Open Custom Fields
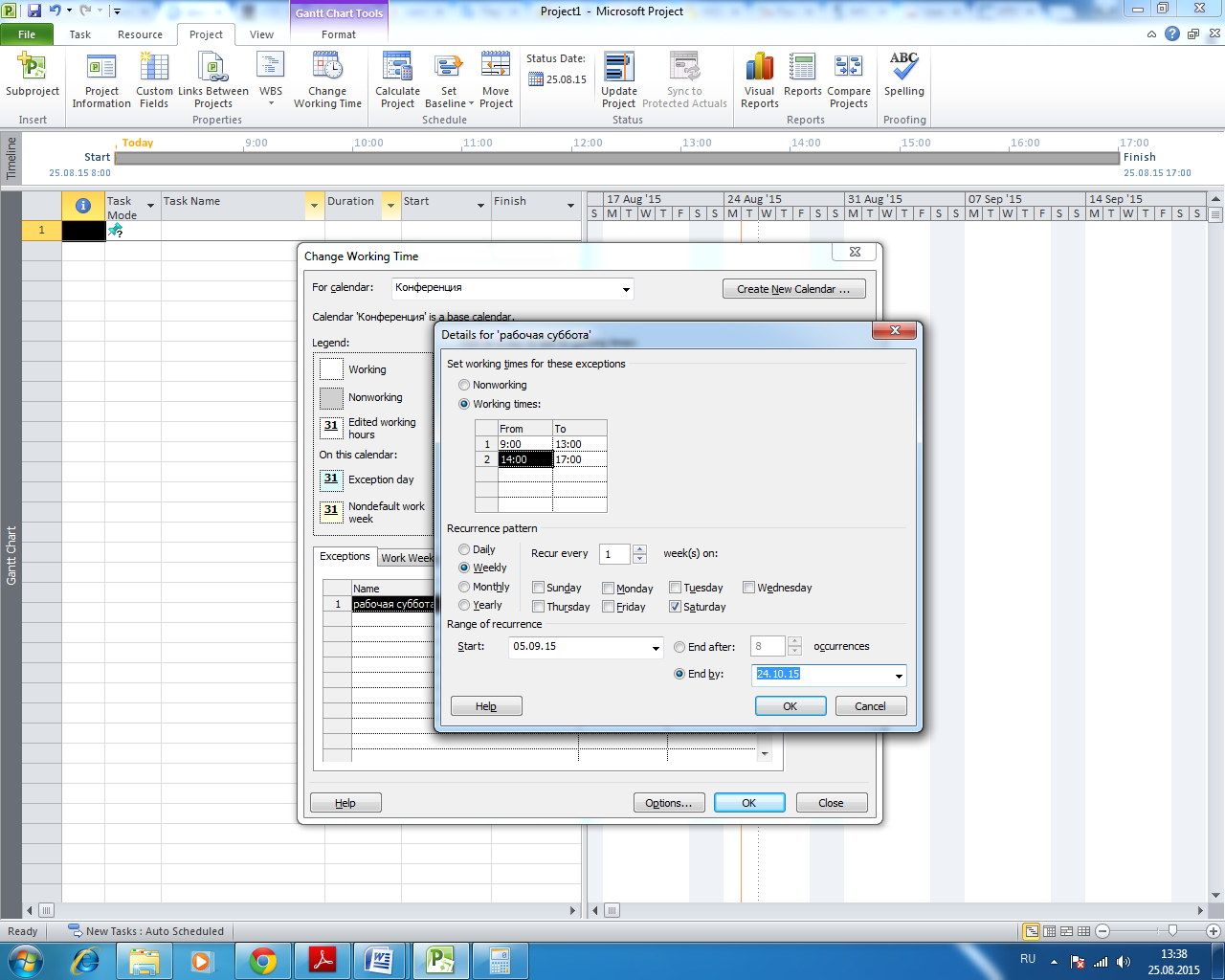The width and height of the screenshot is (1225, 980). (154, 80)
